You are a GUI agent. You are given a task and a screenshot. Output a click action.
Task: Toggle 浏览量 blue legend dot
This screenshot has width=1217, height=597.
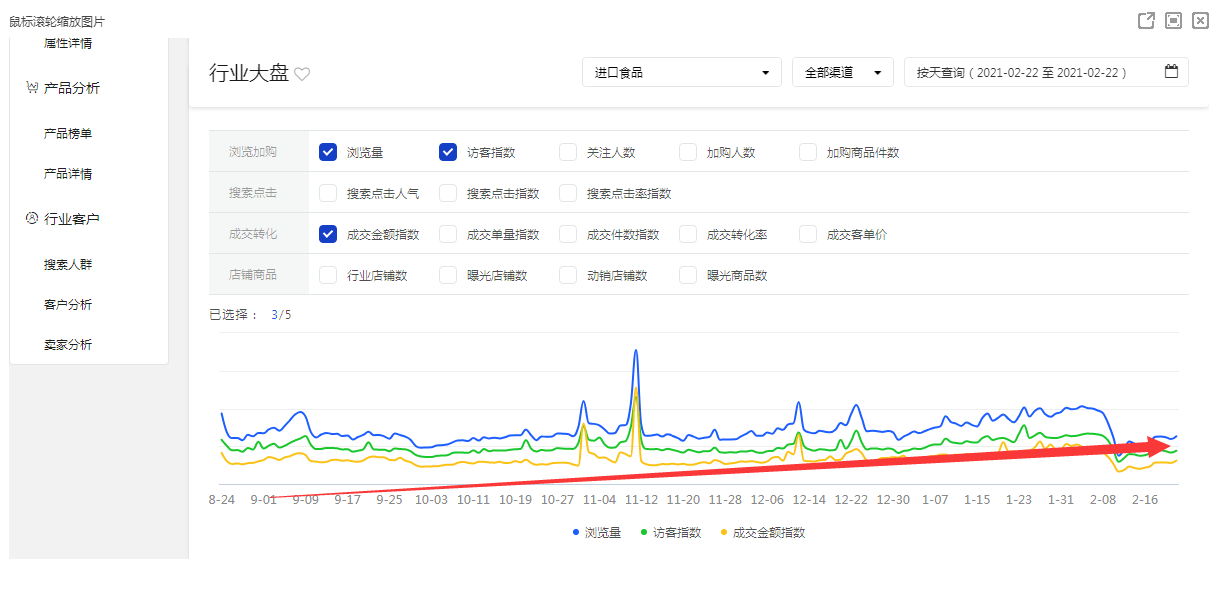(576, 532)
